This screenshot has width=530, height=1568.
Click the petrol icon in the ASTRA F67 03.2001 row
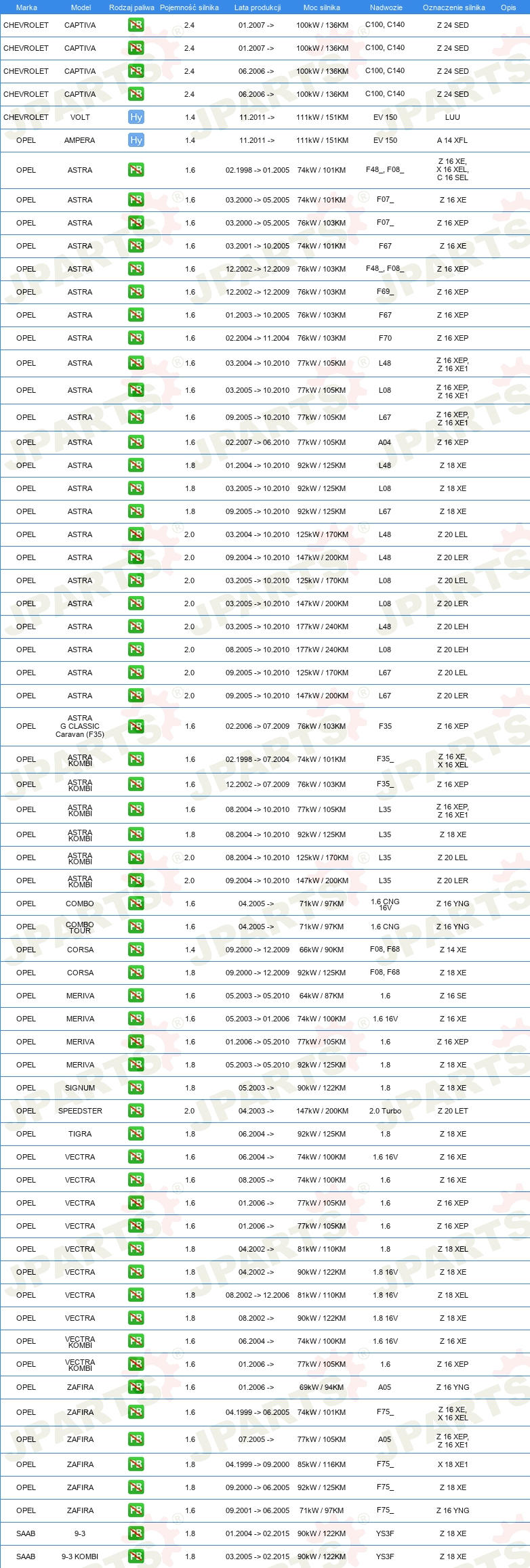click(136, 246)
